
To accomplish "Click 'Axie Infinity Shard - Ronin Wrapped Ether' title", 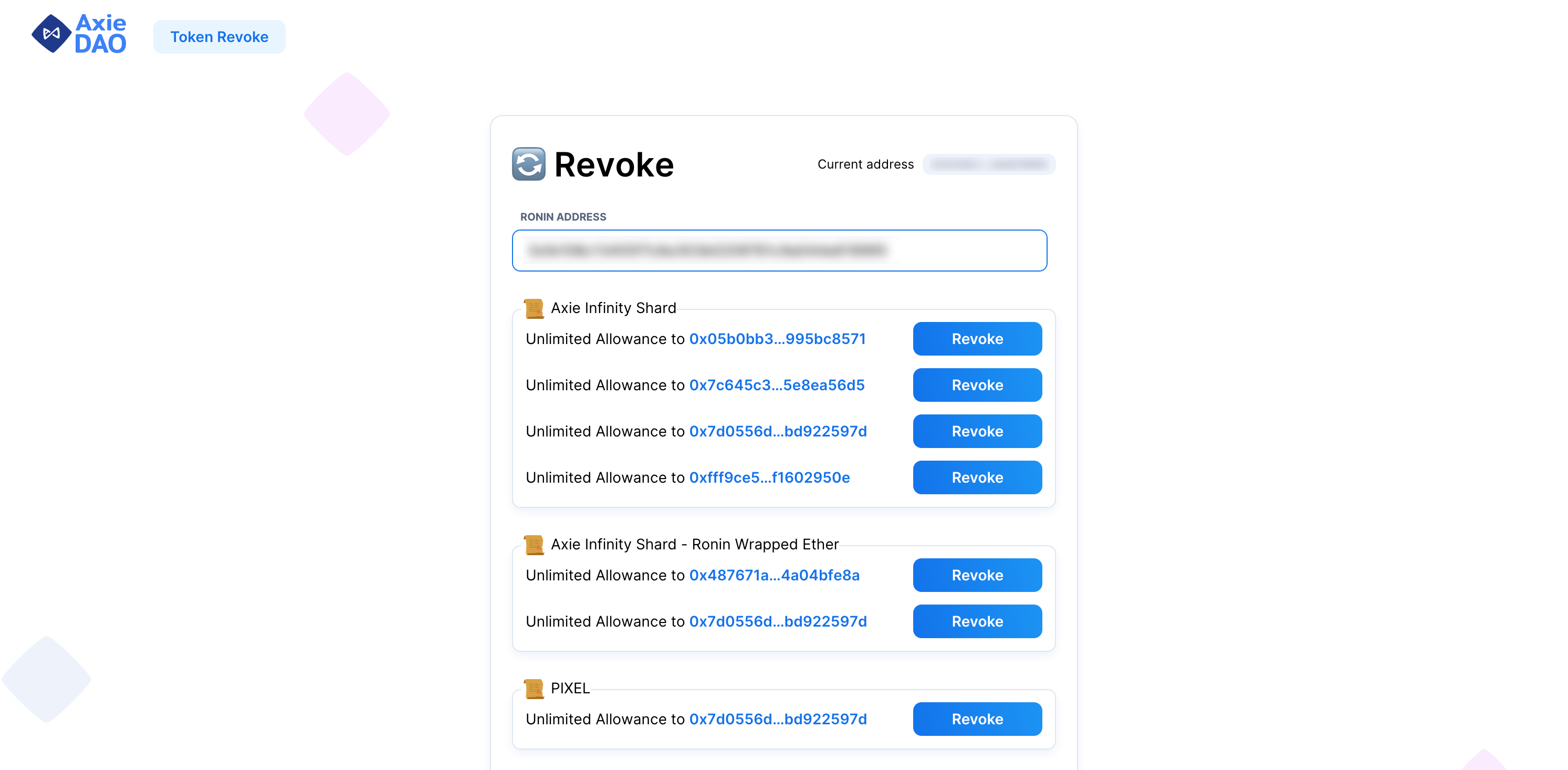I will [x=695, y=544].
